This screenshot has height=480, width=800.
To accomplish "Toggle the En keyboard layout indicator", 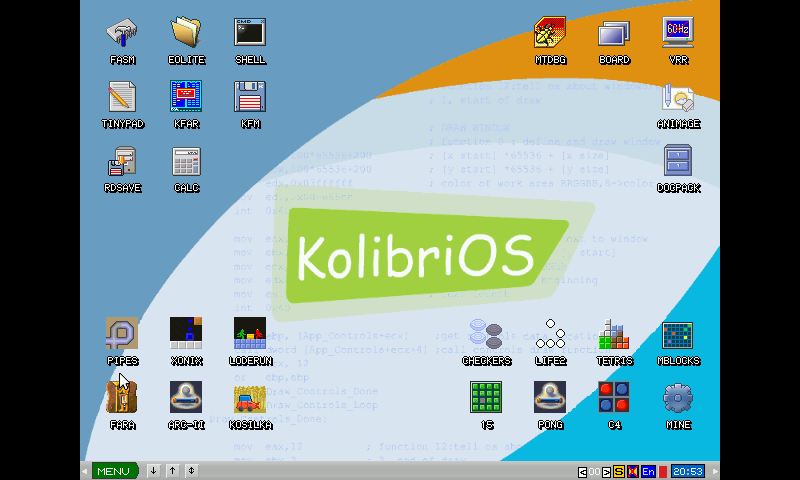I will coord(648,471).
